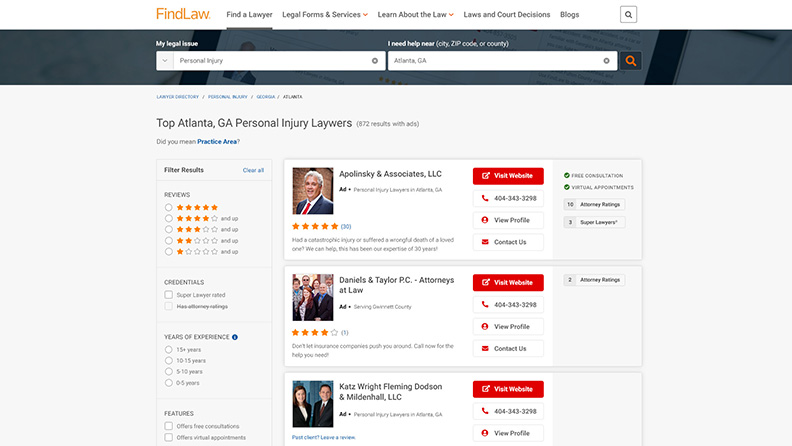The image size is (792, 446).
Task: Open Lawyer Directory breadcrumb
Action: point(177,96)
